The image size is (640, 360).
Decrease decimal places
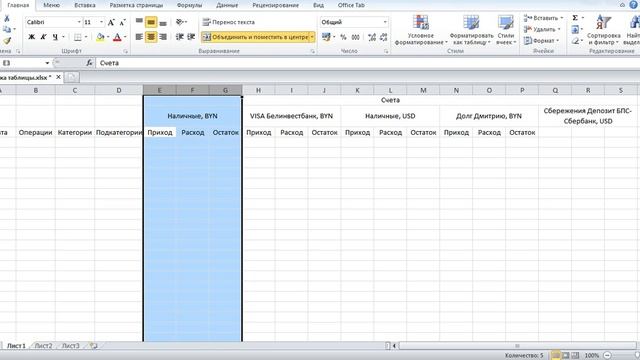tap(383, 37)
